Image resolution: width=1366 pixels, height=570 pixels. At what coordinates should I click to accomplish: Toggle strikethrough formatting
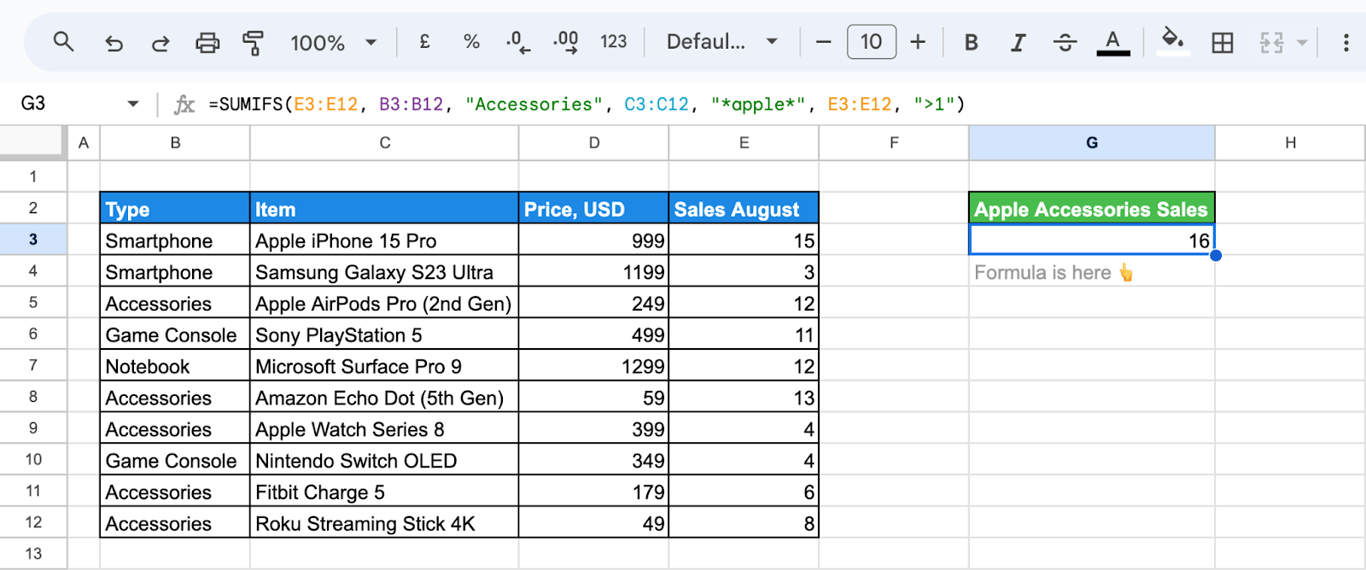(x=1066, y=42)
